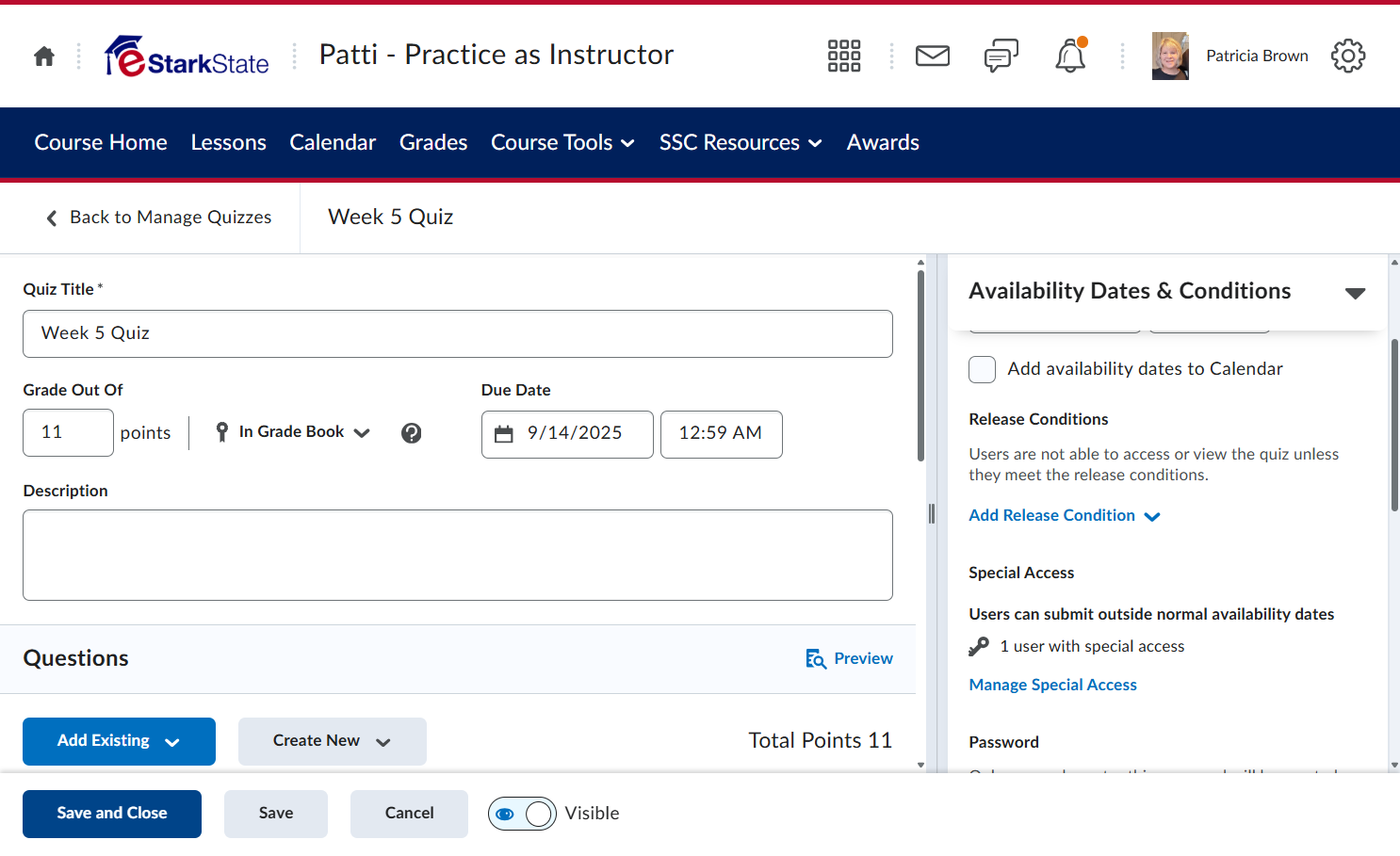This screenshot has height=856, width=1400.
Task: Click the In Grade Book pin icon
Action: click(222, 432)
